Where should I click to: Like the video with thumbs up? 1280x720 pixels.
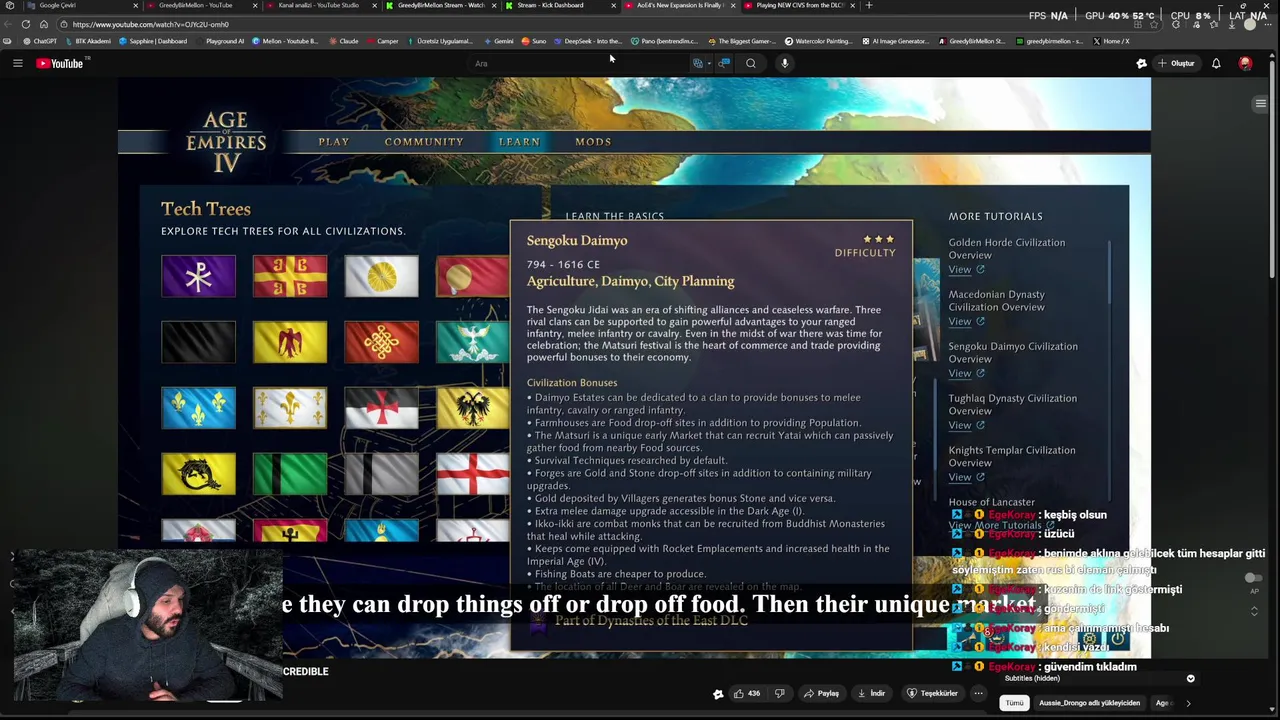(x=746, y=693)
